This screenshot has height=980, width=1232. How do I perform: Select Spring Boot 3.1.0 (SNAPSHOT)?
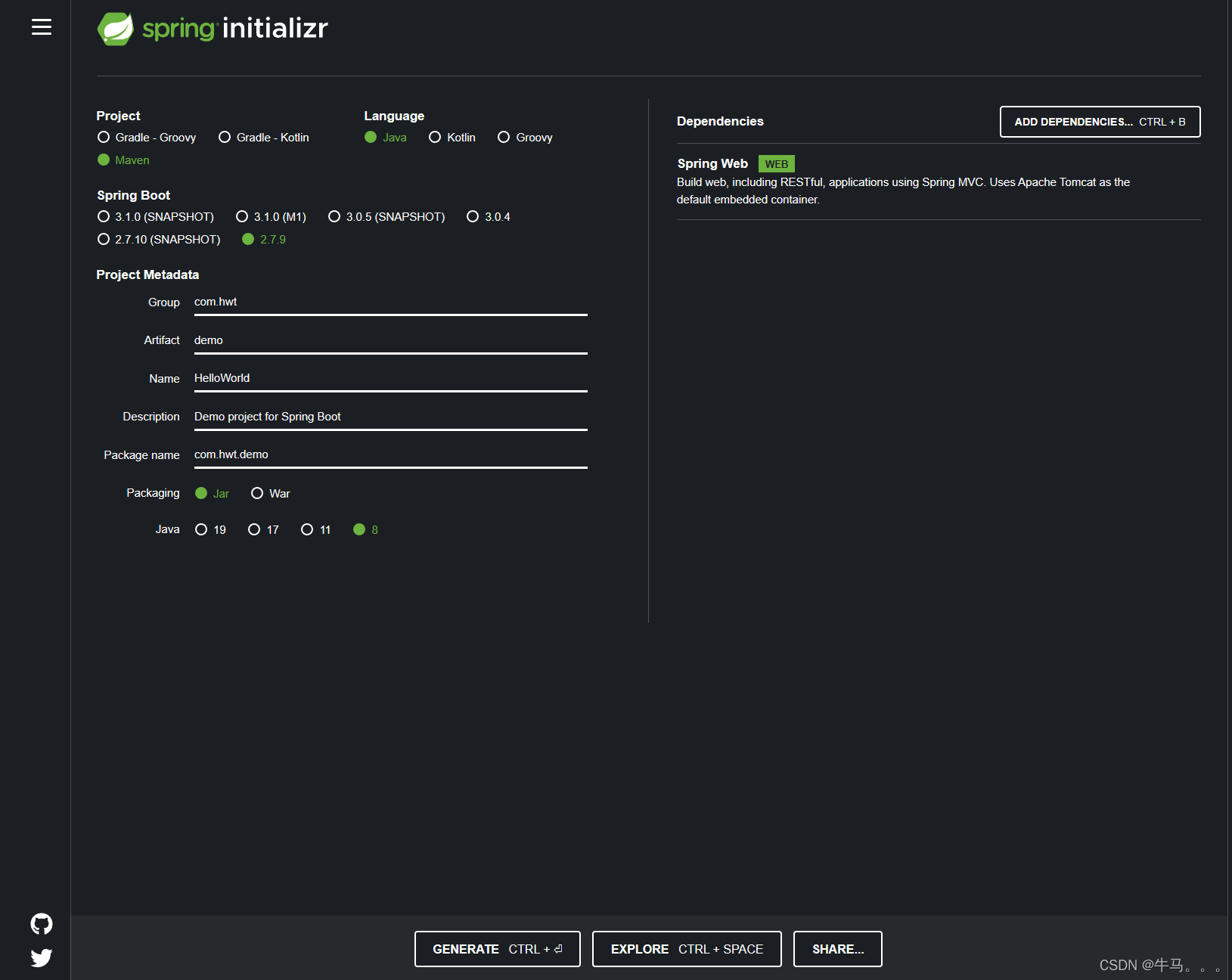[x=156, y=216]
